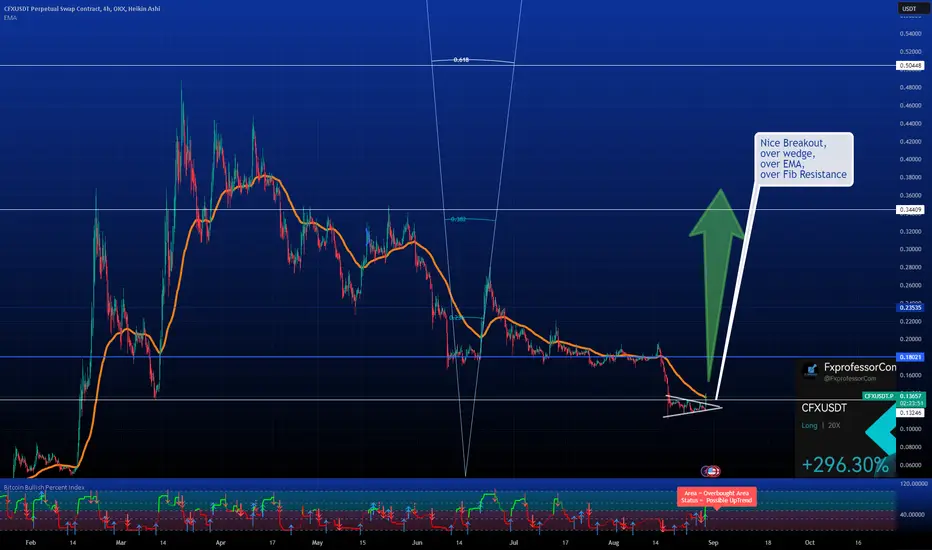Click the 120.00000 indicator scale value
The width and height of the screenshot is (932, 550).
(x=914, y=484)
